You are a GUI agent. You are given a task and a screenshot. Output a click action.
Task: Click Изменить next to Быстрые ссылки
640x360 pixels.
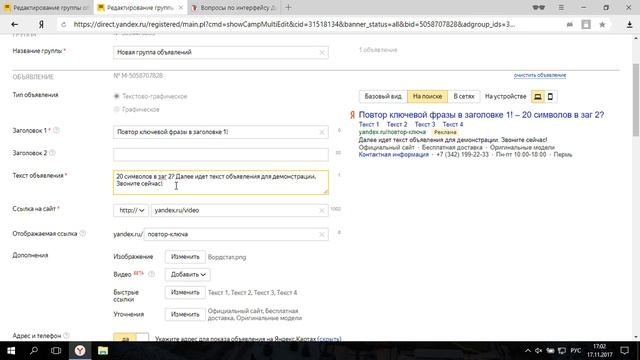tap(185, 292)
